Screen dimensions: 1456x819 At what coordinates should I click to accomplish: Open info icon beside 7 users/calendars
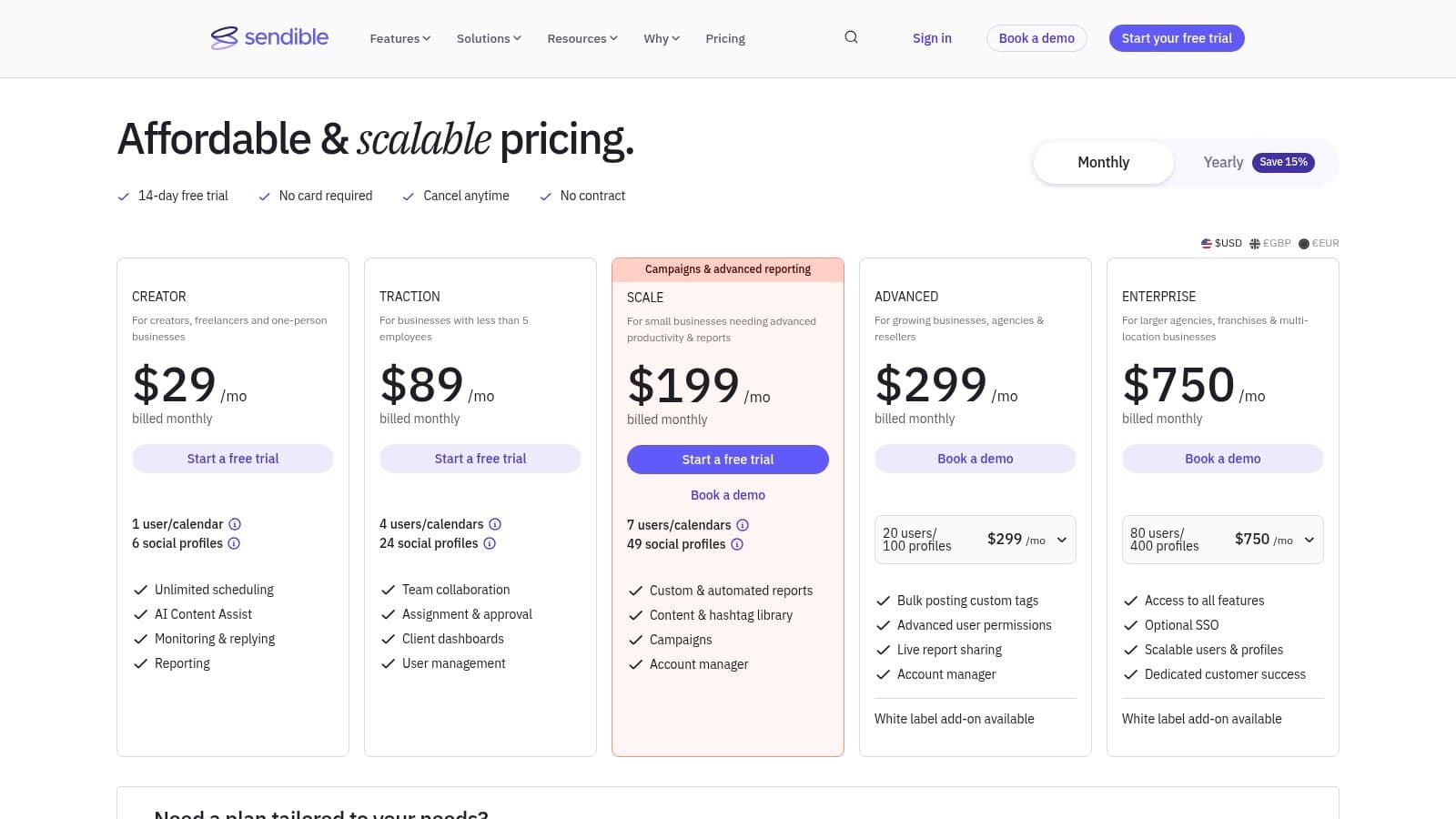click(743, 525)
